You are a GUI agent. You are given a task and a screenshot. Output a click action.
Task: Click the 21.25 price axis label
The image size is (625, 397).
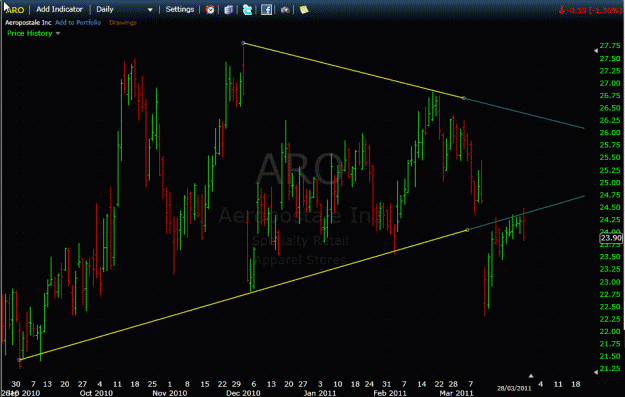pos(610,368)
